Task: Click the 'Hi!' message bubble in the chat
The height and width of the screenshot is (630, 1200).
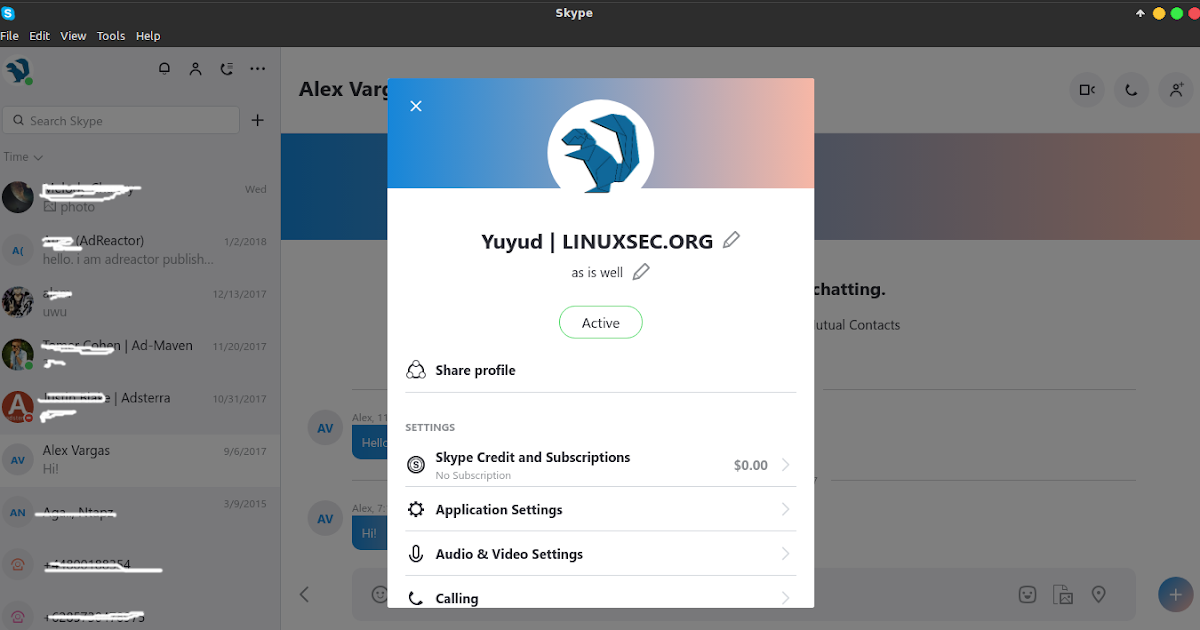Action: click(x=370, y=533)
